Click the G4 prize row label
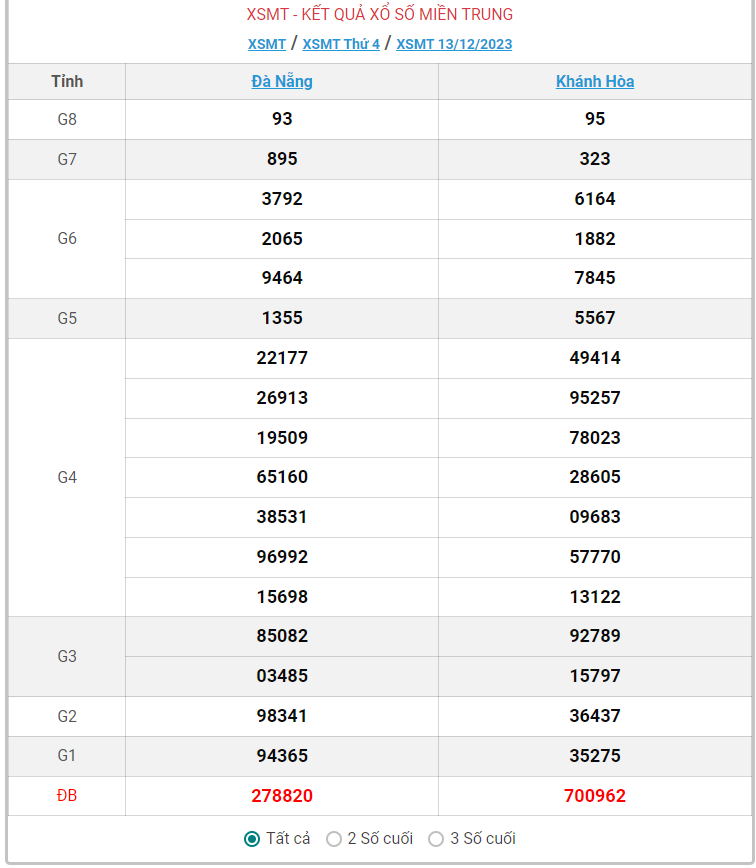 (x=67, y=477)
